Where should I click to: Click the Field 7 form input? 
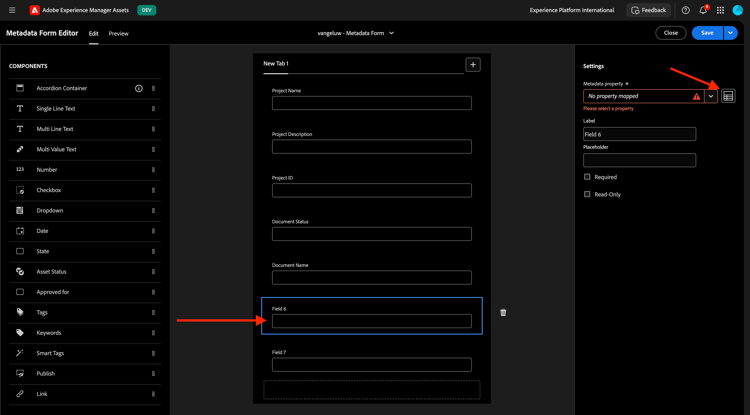click(x=372, y=365)
